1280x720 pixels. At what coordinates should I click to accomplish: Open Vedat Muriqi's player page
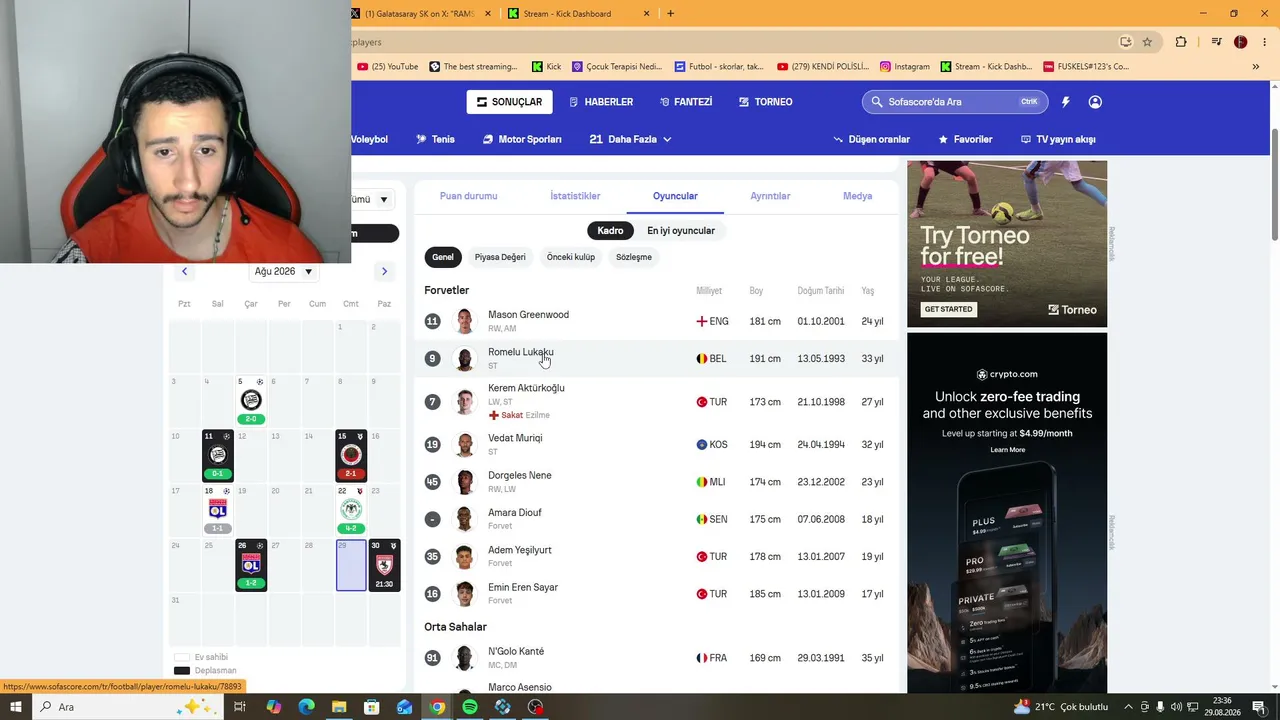point(515,438)
